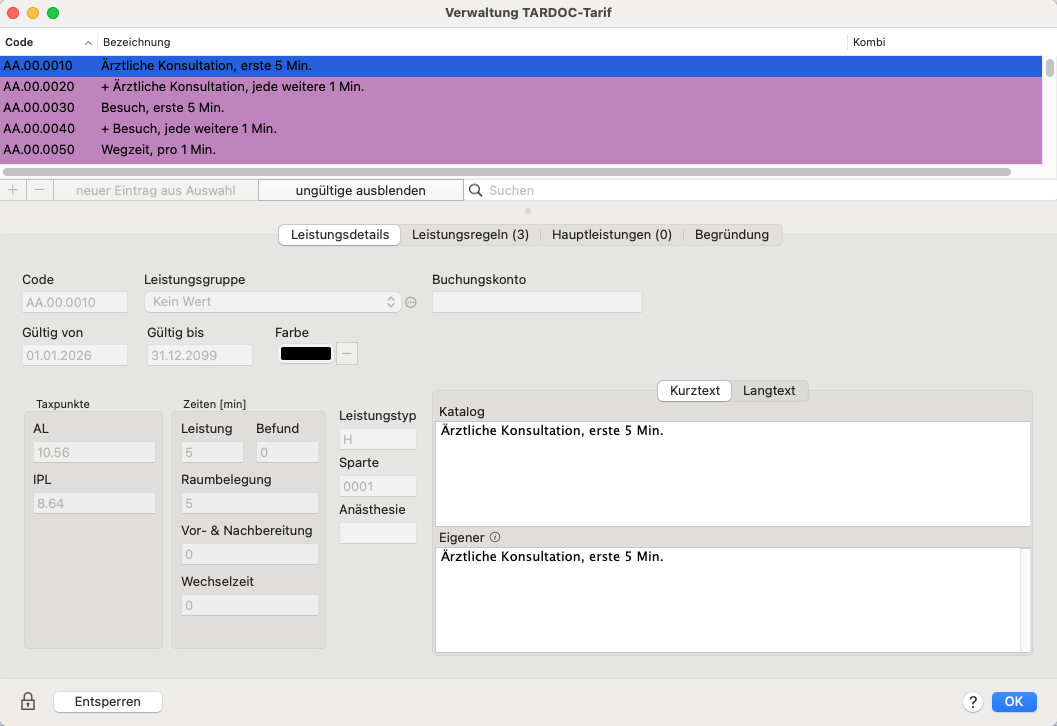Open the Hauptleistungen (0) tab

coord(611,235)
